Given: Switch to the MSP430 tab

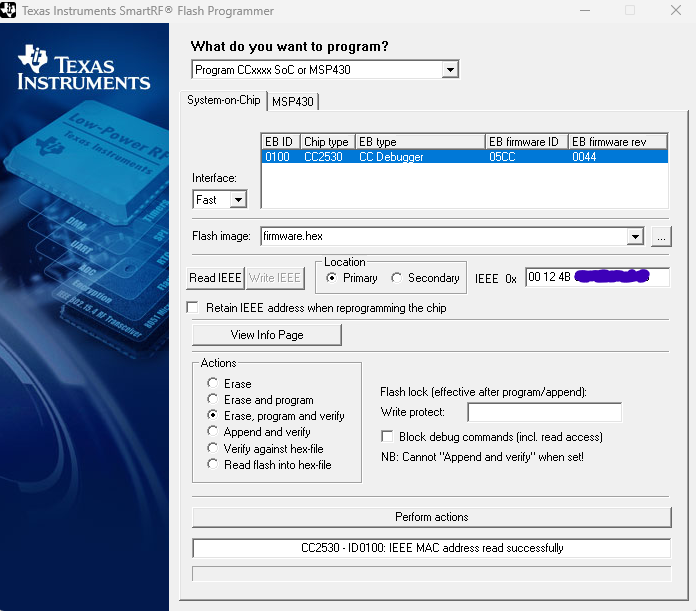Looking at the screenshot, I should pyautogui.click(x=293, y=102).
